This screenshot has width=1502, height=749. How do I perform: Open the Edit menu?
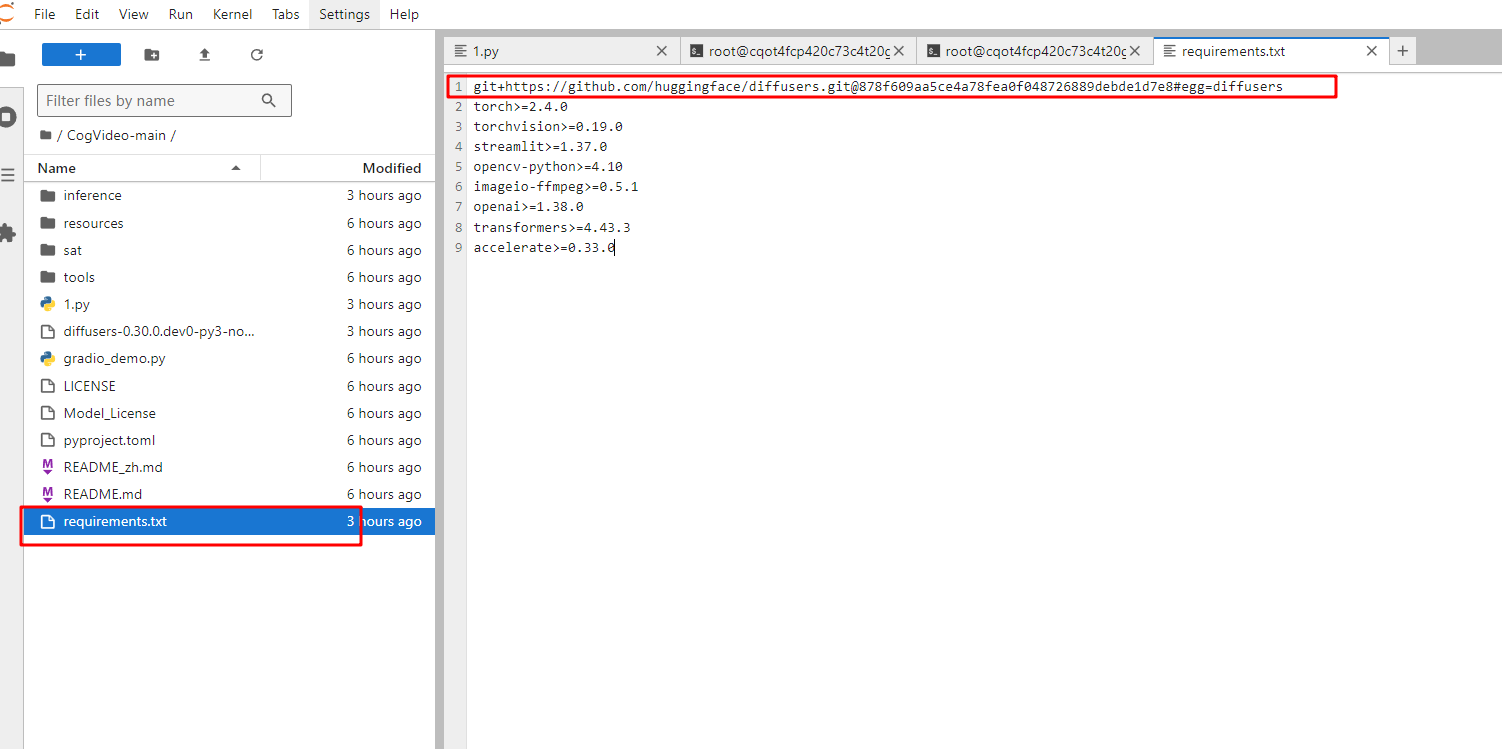87,14
